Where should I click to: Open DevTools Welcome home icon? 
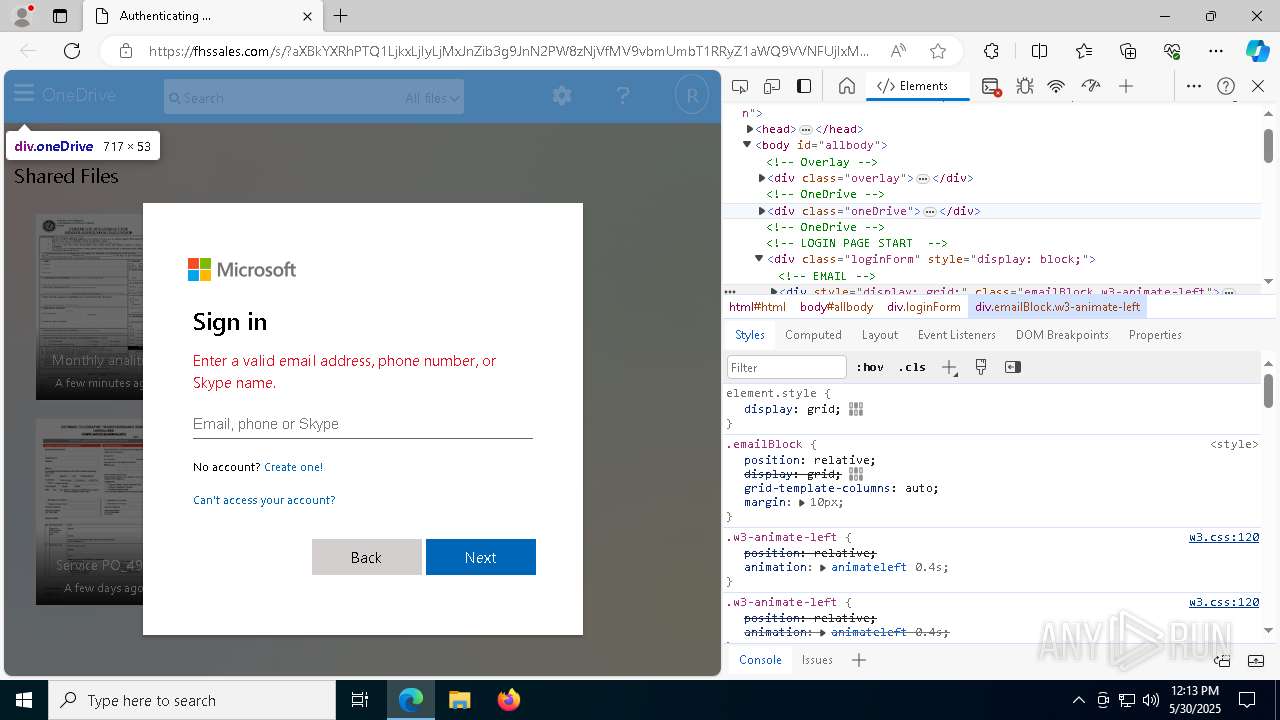coord(847,86)
